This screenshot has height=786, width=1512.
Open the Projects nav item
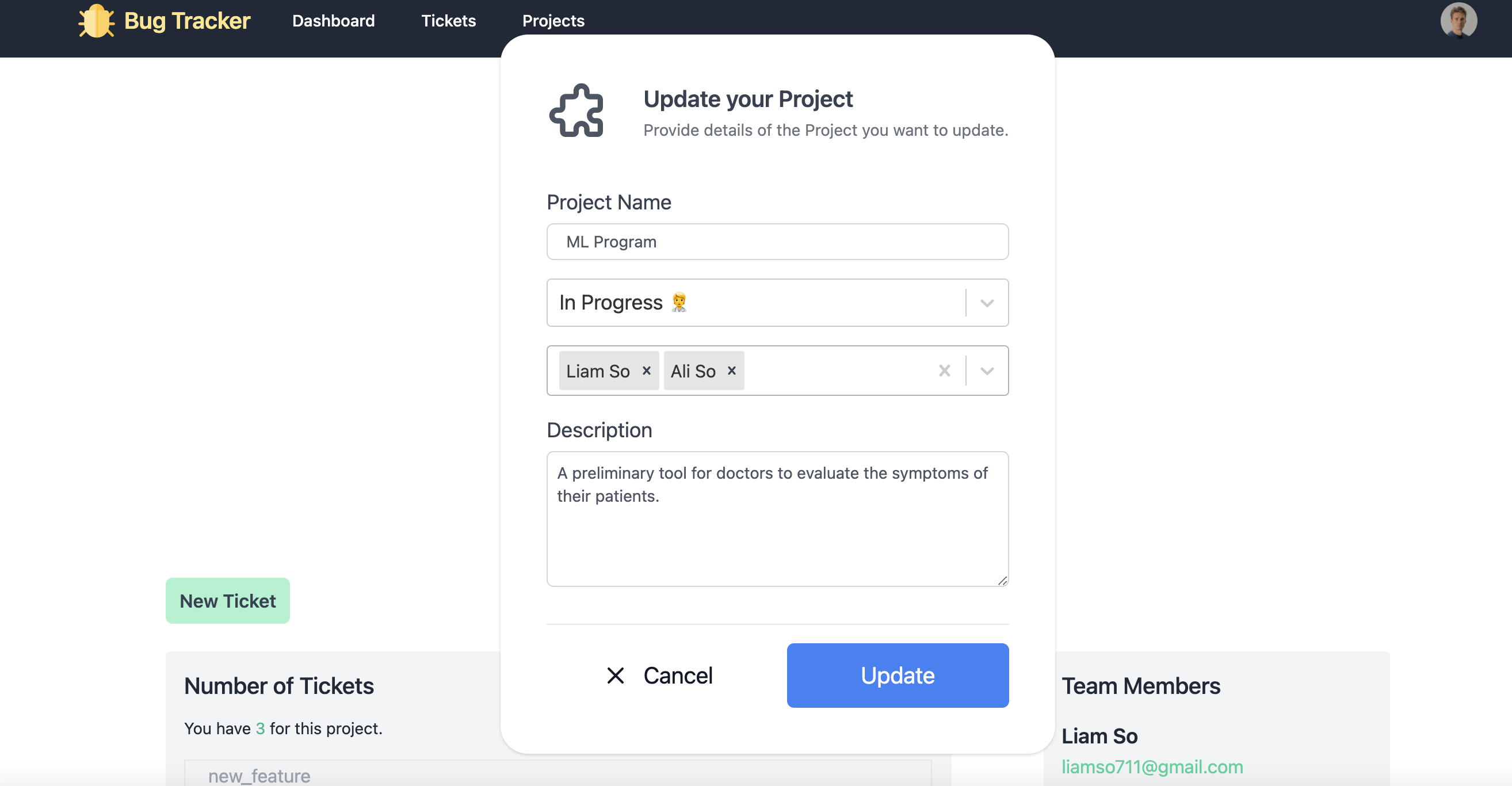(x=553, y=21)
